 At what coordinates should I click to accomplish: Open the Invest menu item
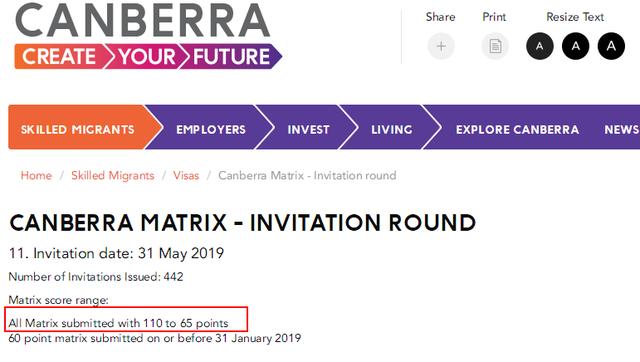(308, 130)
